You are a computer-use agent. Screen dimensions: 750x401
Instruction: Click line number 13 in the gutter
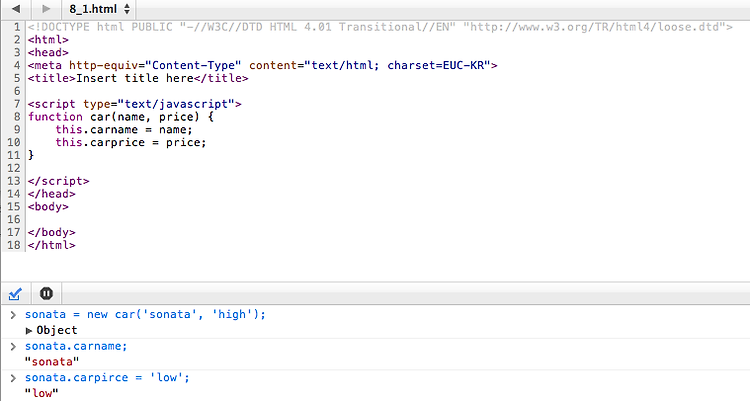14,181
